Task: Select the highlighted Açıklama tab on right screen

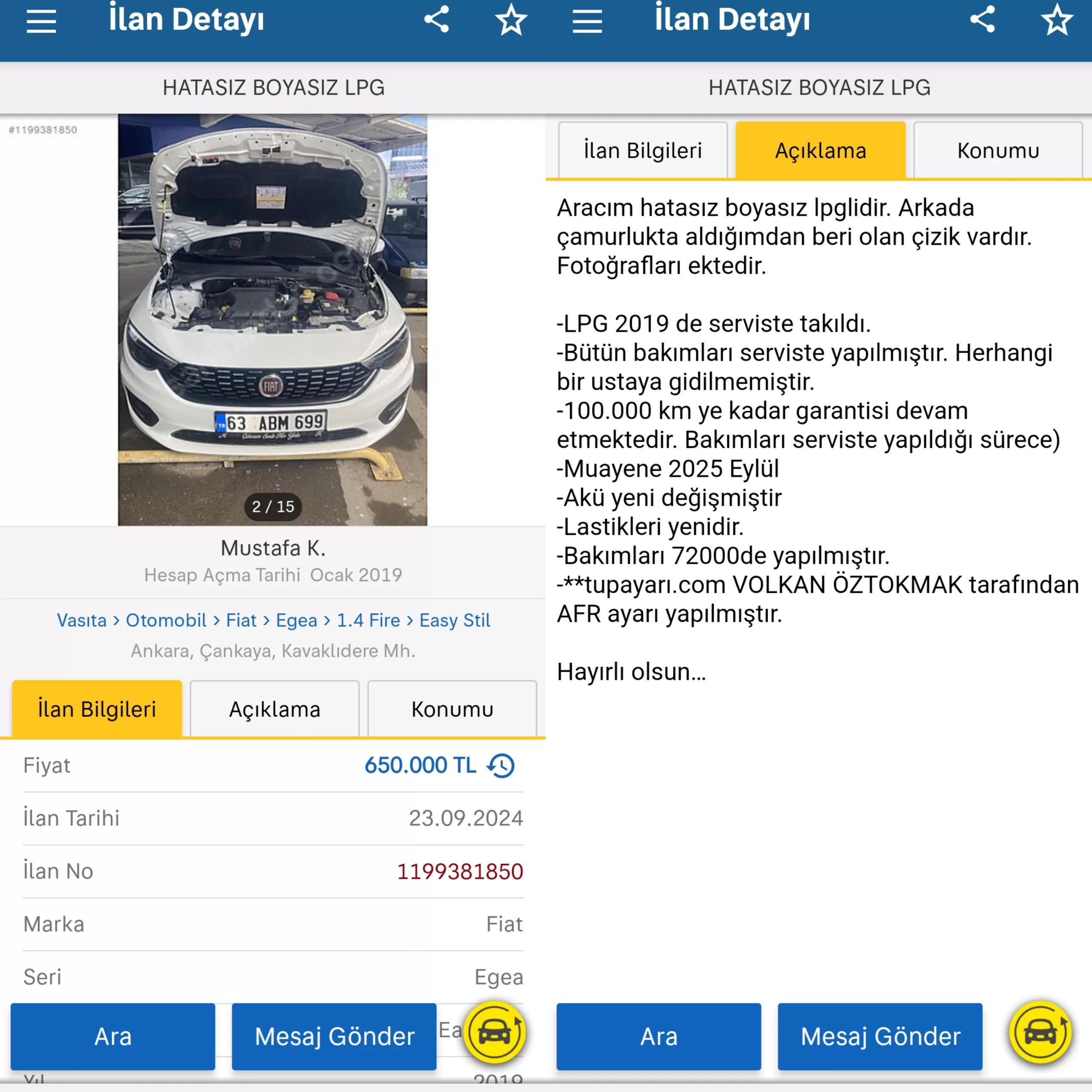Action: click(x=821, y=150)
